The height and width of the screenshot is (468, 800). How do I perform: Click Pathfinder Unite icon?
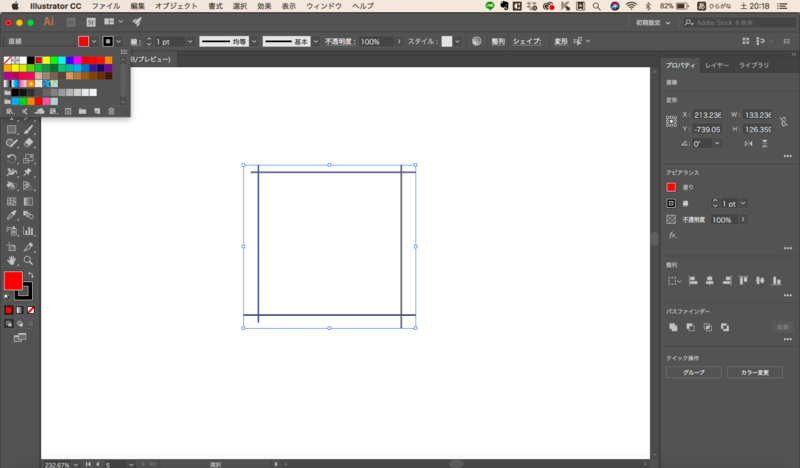coord(673,327)
